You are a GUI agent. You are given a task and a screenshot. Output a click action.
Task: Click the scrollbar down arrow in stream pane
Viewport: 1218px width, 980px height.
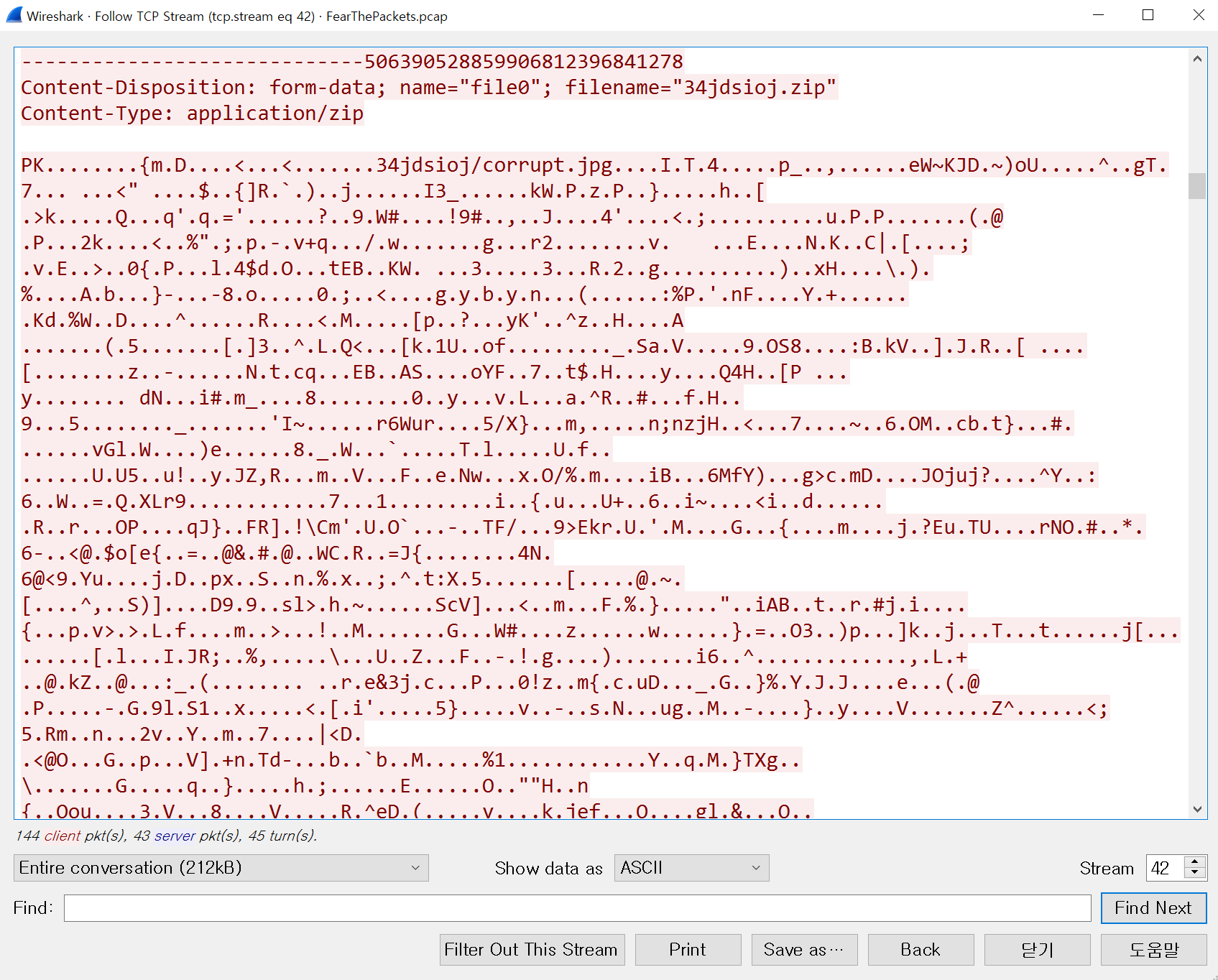point(1197,808)
